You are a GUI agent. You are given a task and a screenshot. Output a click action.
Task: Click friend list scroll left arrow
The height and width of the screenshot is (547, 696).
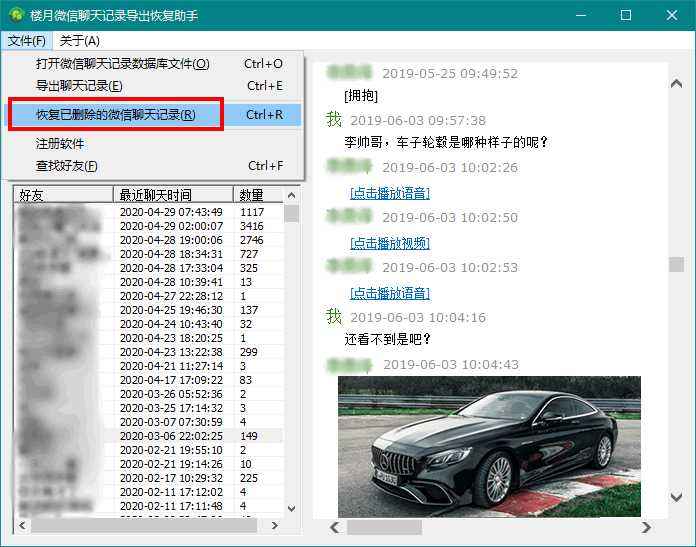pos(22,526)
